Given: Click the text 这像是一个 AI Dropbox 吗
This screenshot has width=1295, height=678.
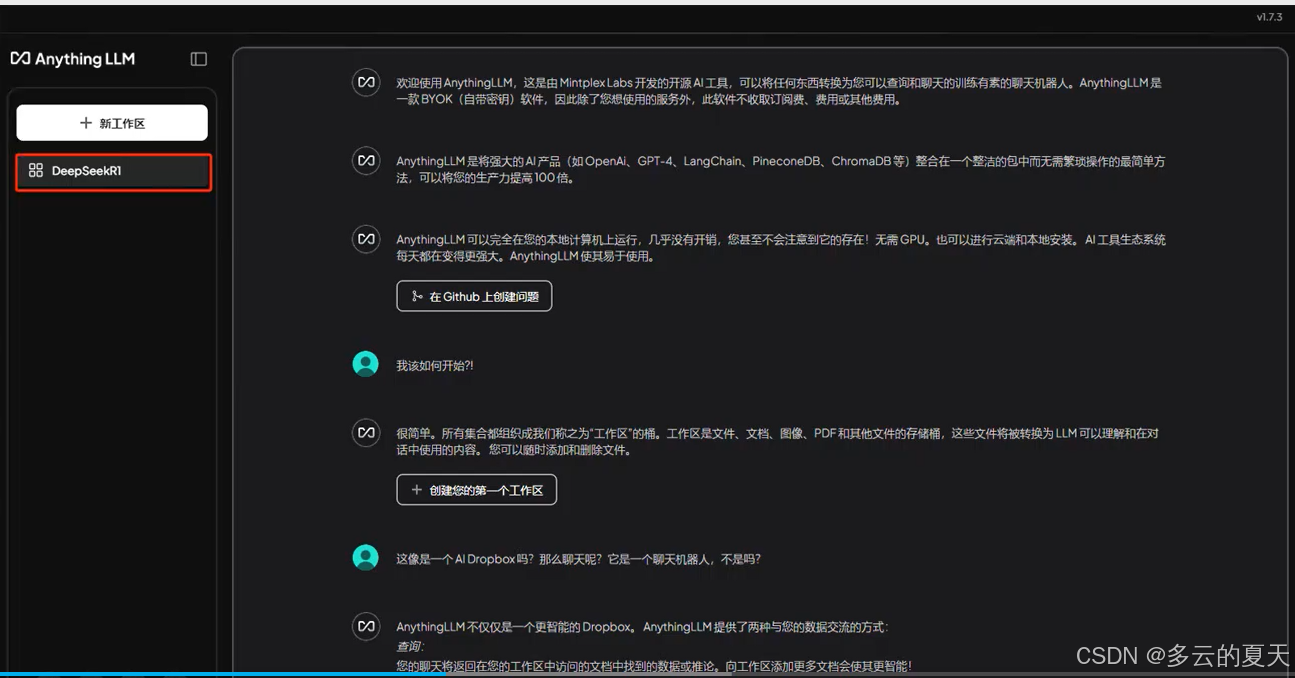Looking at the screenshot, I should pyautogui.click(x=464, y=559).
